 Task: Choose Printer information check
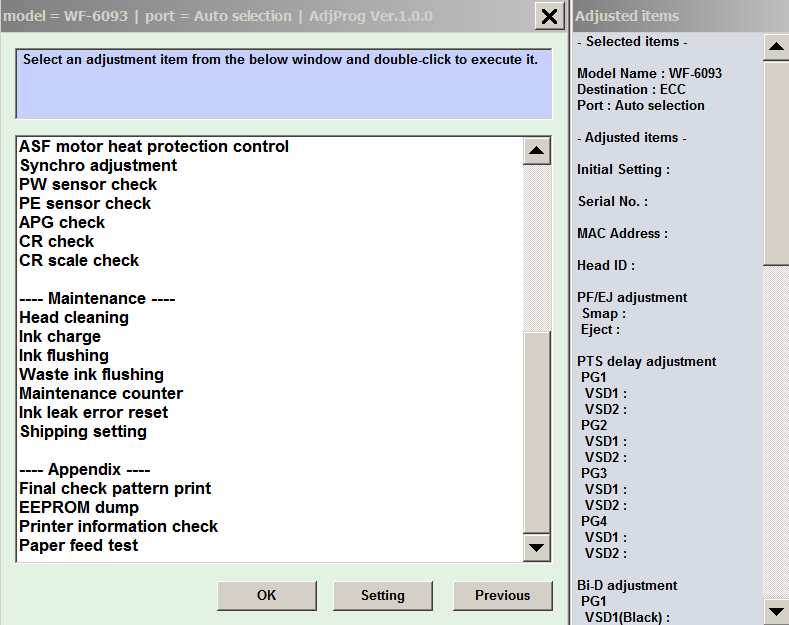pos(118,526)
